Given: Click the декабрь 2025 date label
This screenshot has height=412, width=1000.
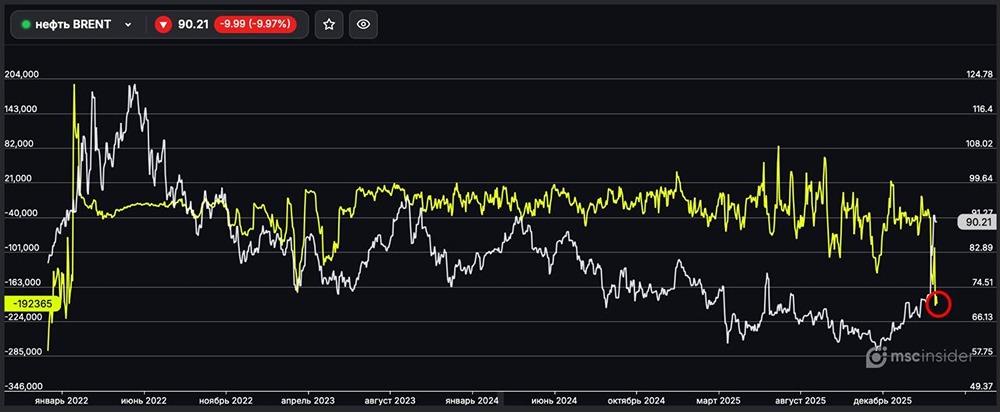Looking at the screenshot, I should [x=883, y=401].
